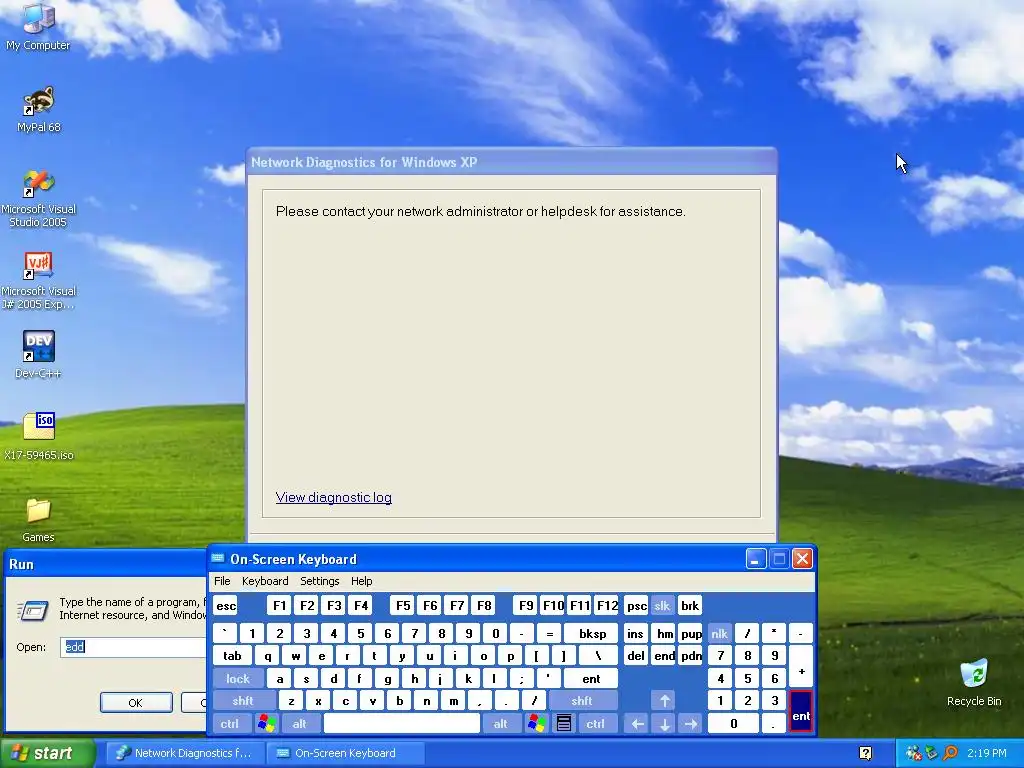The height and width of the screenshot is (768, 1024).
Task: Click the down arrow key on On-Screen Keyboard
Action: pos(664,724)
